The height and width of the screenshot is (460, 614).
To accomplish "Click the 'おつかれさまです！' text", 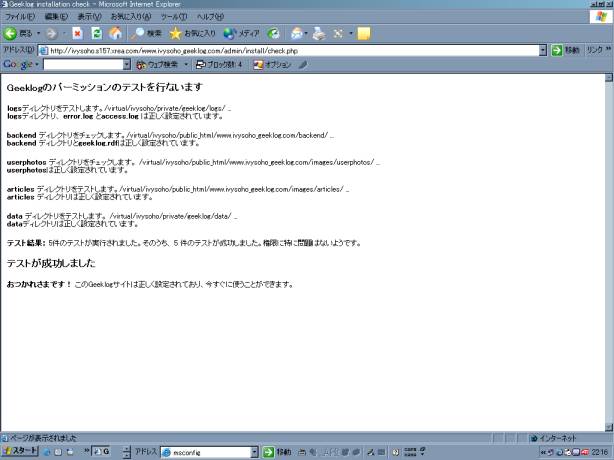I will pyautogui.click(x=38, y=284).
